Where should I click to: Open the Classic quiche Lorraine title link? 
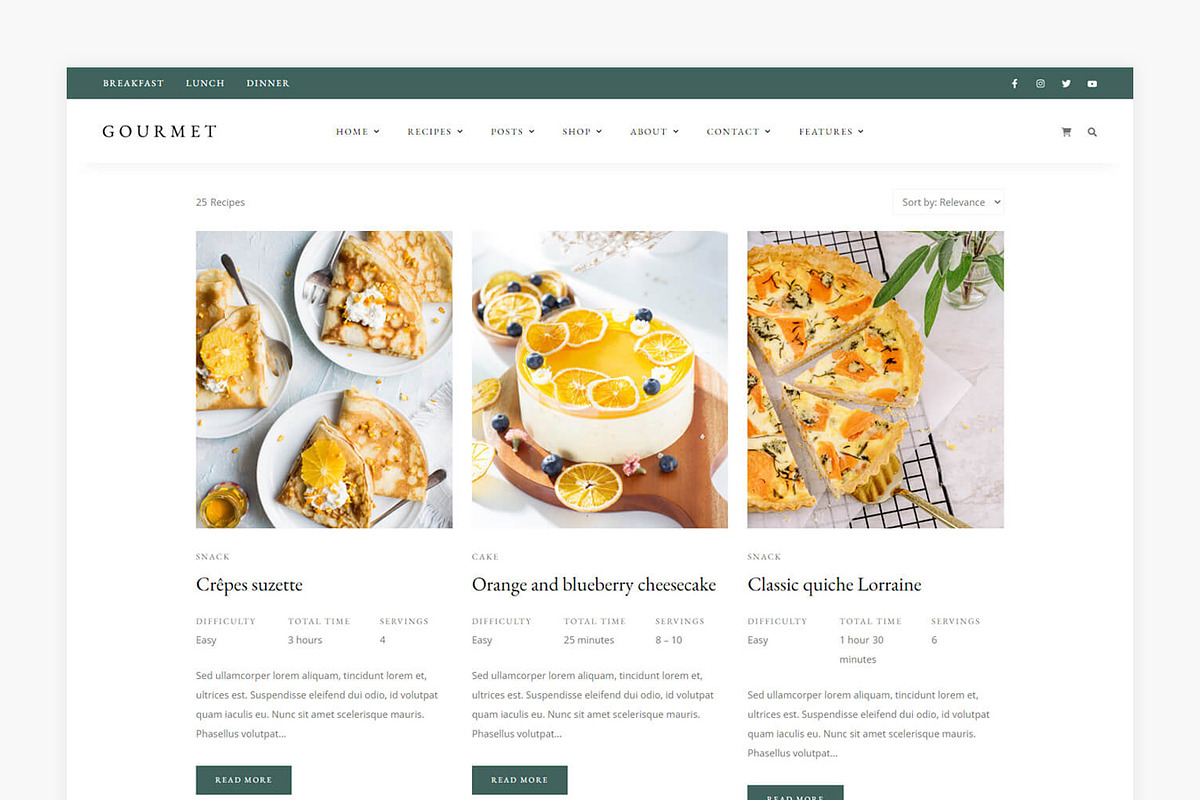[834, 585]
